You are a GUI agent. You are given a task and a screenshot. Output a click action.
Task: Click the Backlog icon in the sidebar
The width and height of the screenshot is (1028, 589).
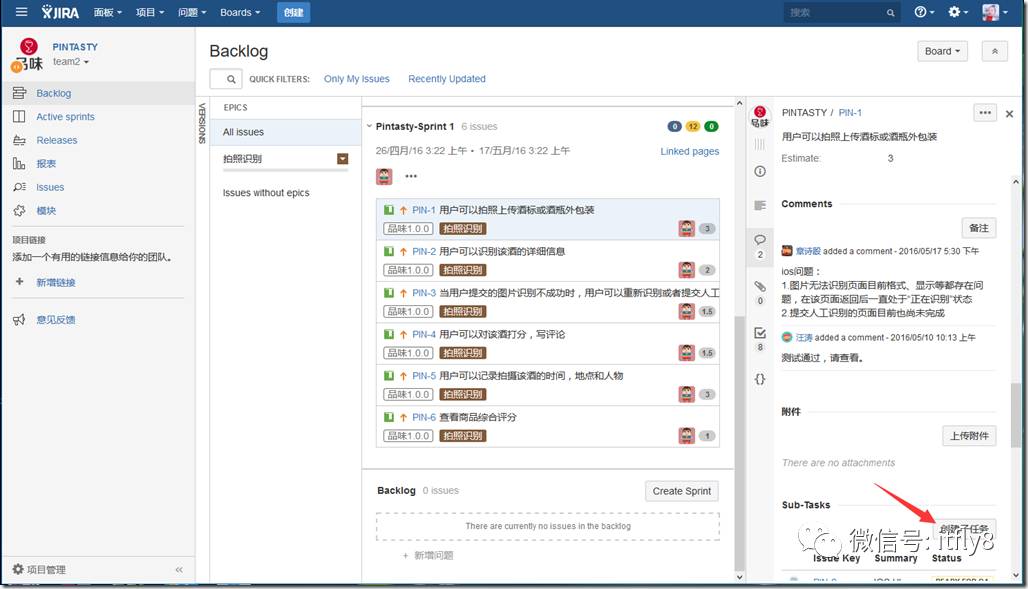click(x=19, y=93)
